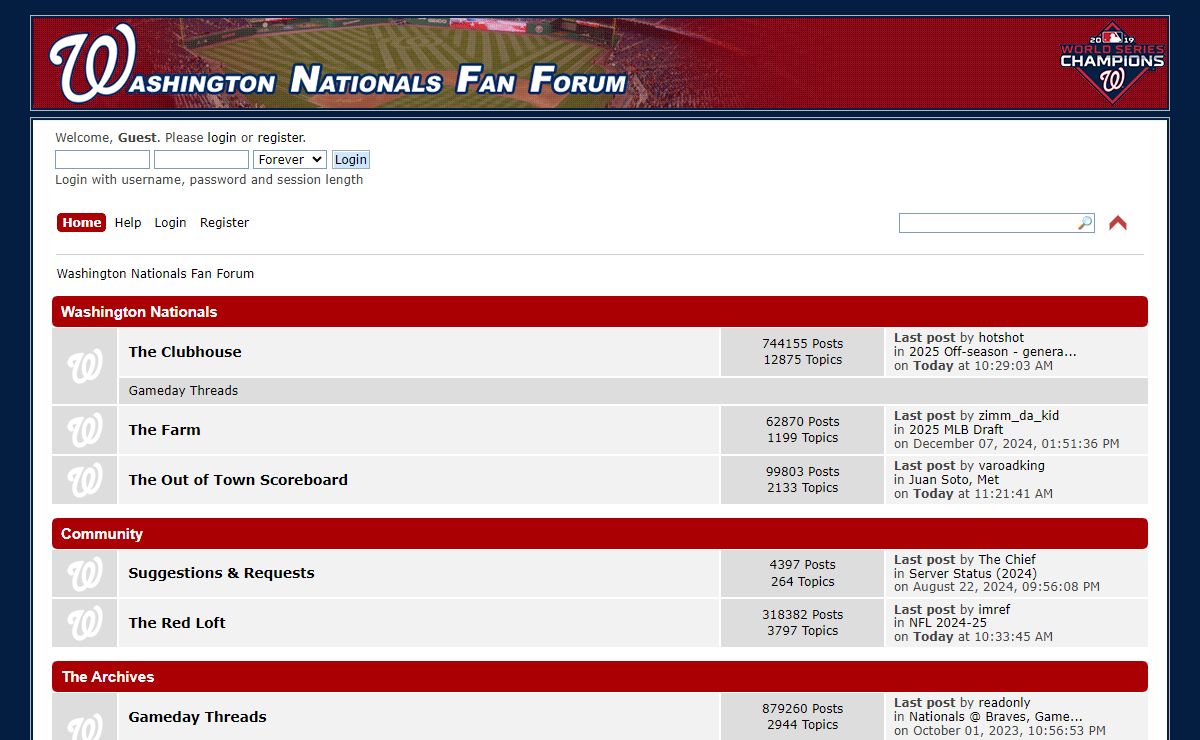Click 'December 07, 2024, 01:51:36 PM' date
The height and width of the screenshot is (740, 1200).
[x=1016, y=444]
